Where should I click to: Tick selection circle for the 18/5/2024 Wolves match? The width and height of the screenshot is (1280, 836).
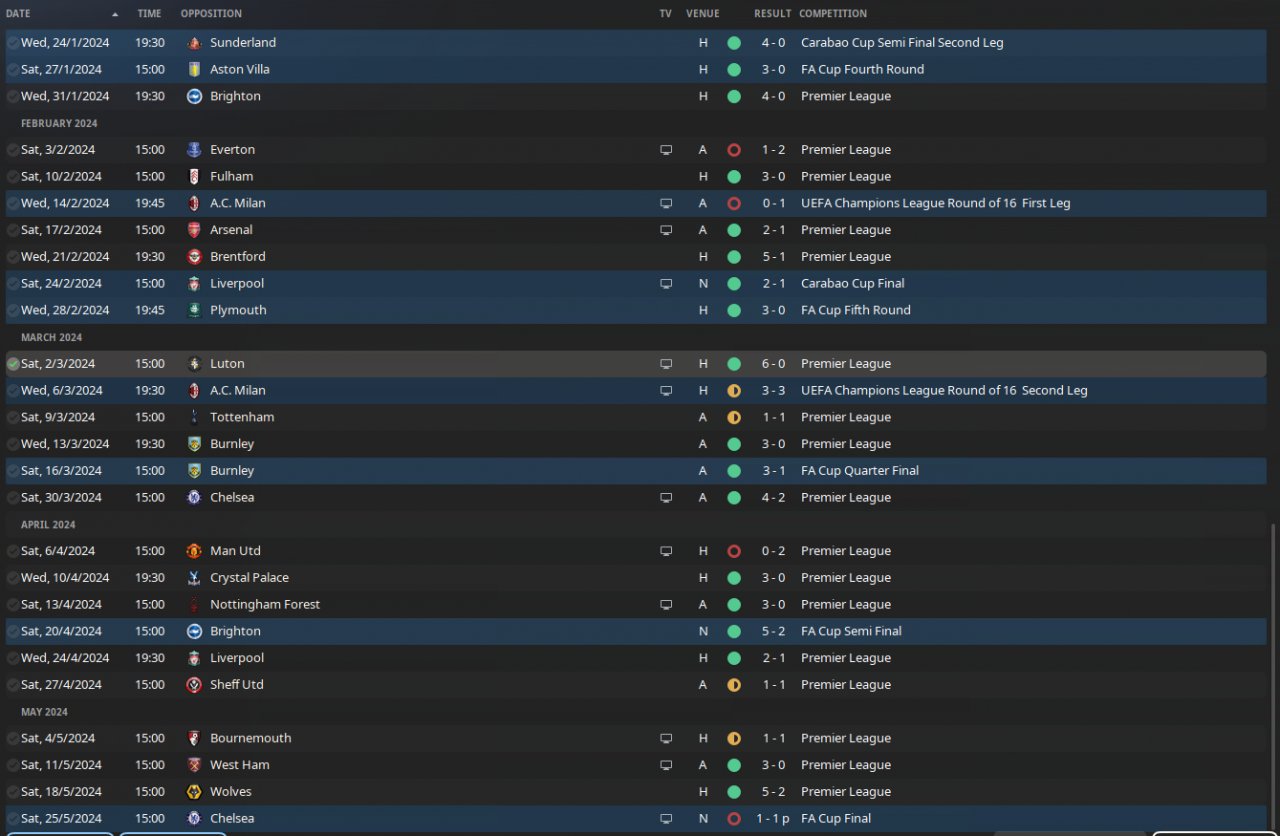13,792
